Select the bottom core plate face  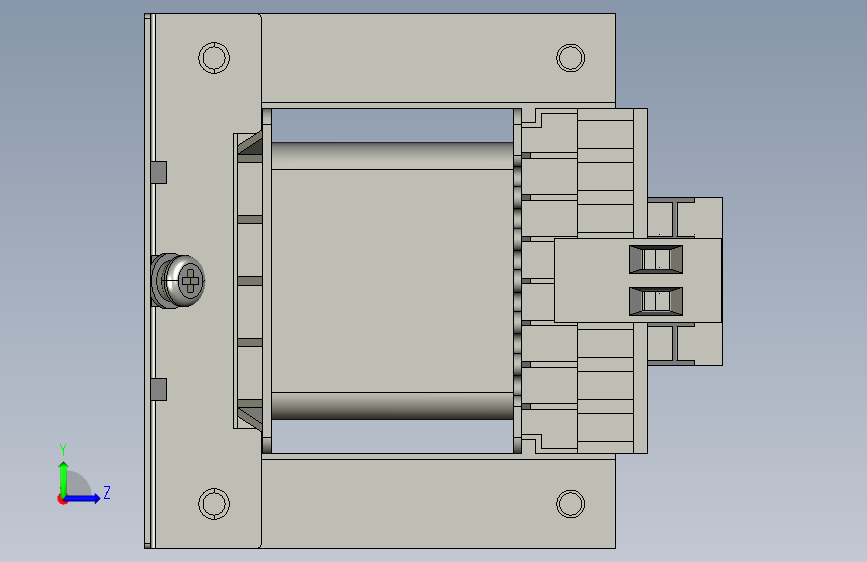click(x=438, y=503)
